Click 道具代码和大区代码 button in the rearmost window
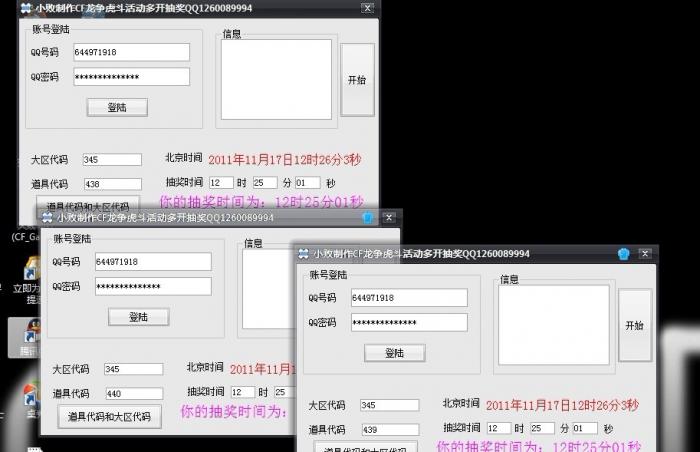Viewport: 700px width, 452px height. (88, 203)
